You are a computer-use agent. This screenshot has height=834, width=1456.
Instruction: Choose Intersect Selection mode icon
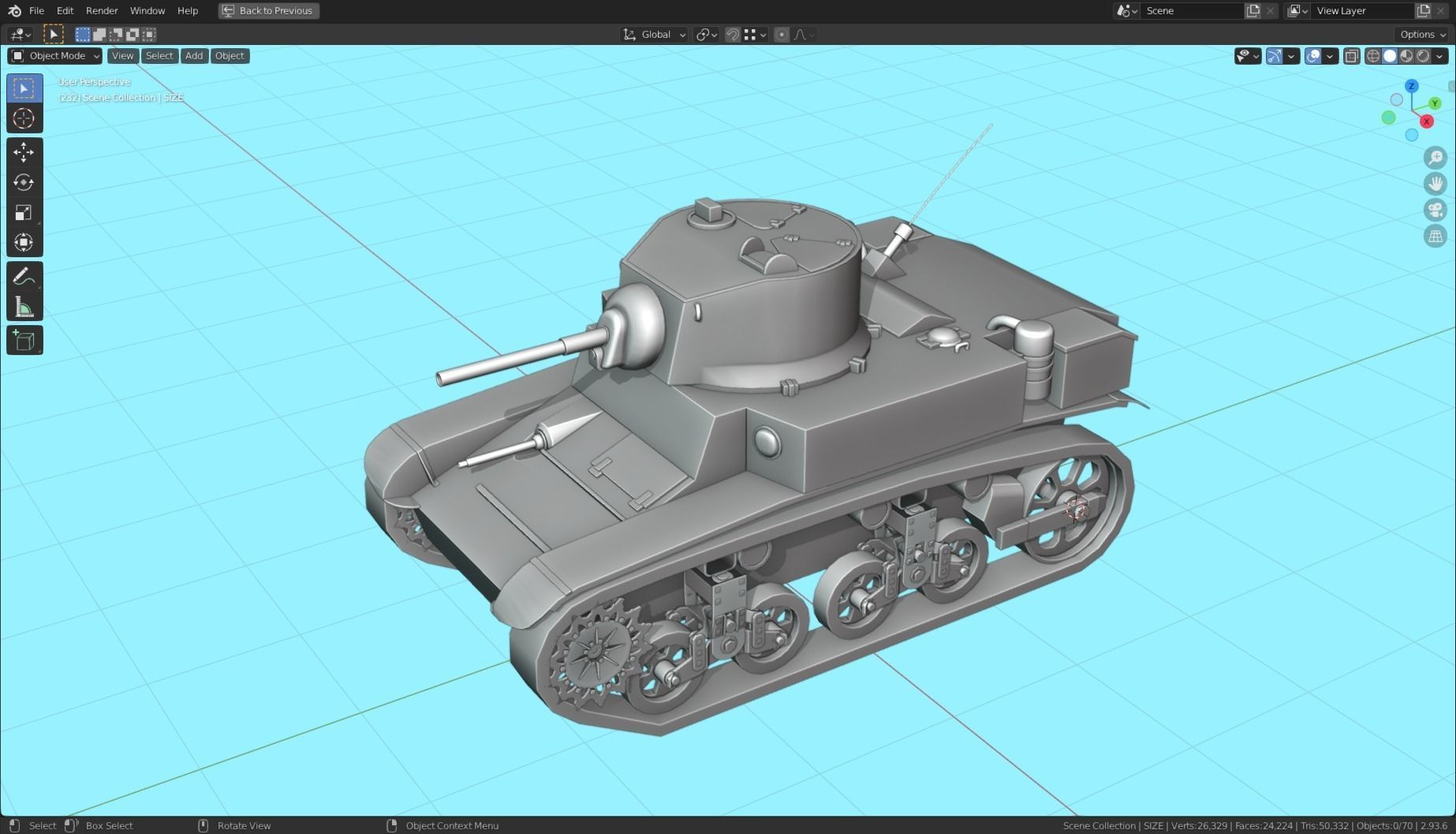coord(149,35)
